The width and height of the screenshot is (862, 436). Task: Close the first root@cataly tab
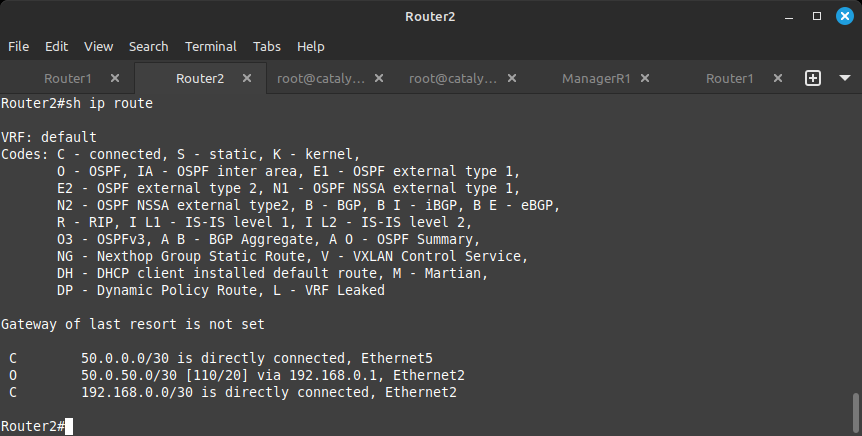[379, 78]
